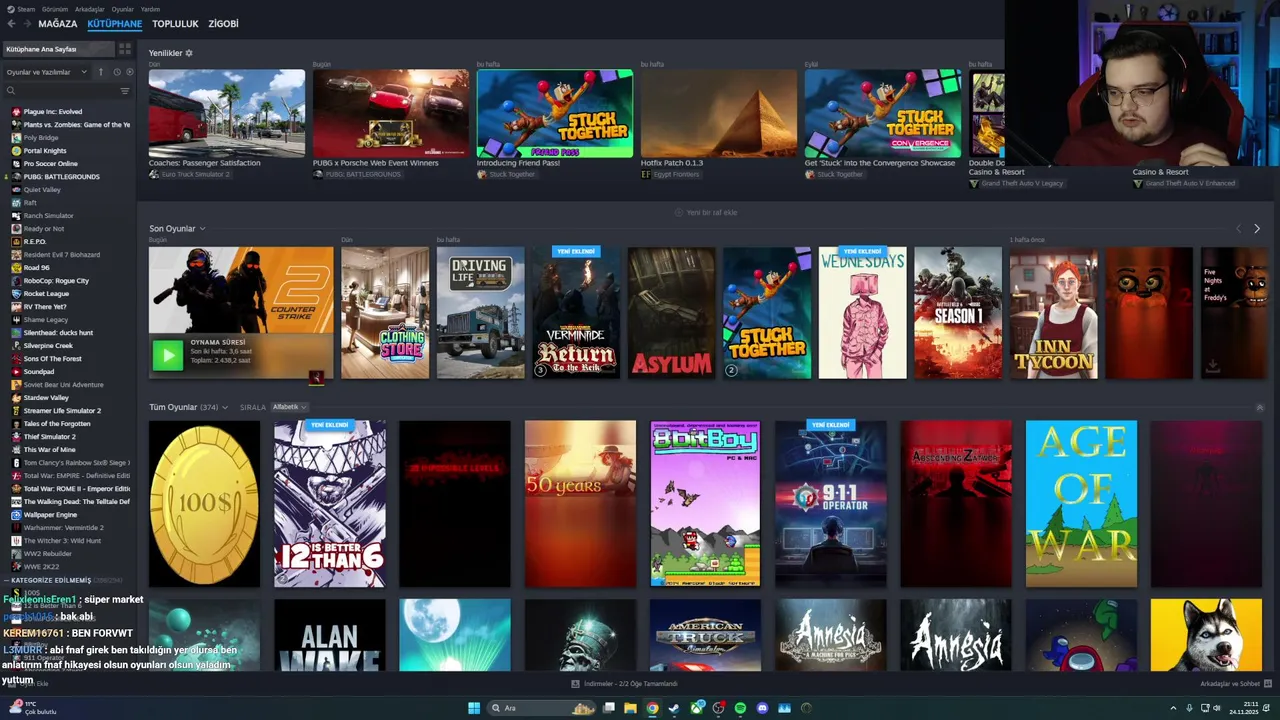Open the Arkadaşlar menu

[x=89, y=8]
